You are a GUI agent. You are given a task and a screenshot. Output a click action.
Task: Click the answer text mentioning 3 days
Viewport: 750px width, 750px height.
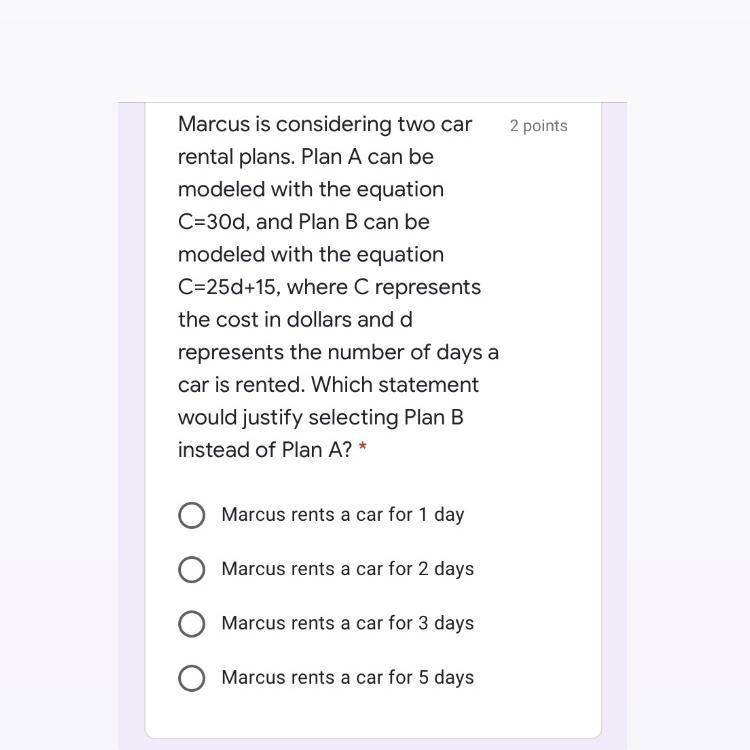point(347,623)
